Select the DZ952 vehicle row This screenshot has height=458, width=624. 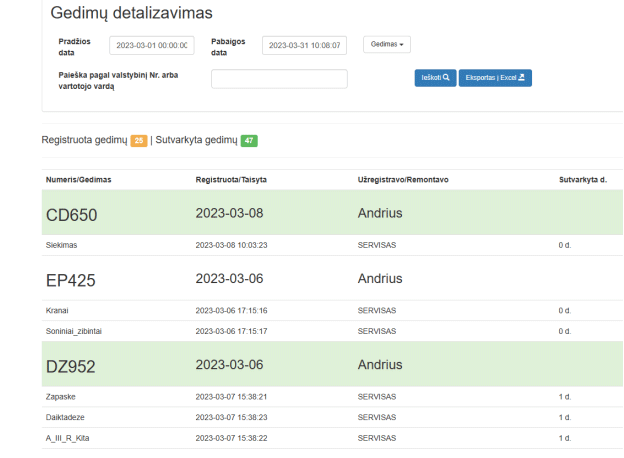pyautogui.click(x=332, y=364)
